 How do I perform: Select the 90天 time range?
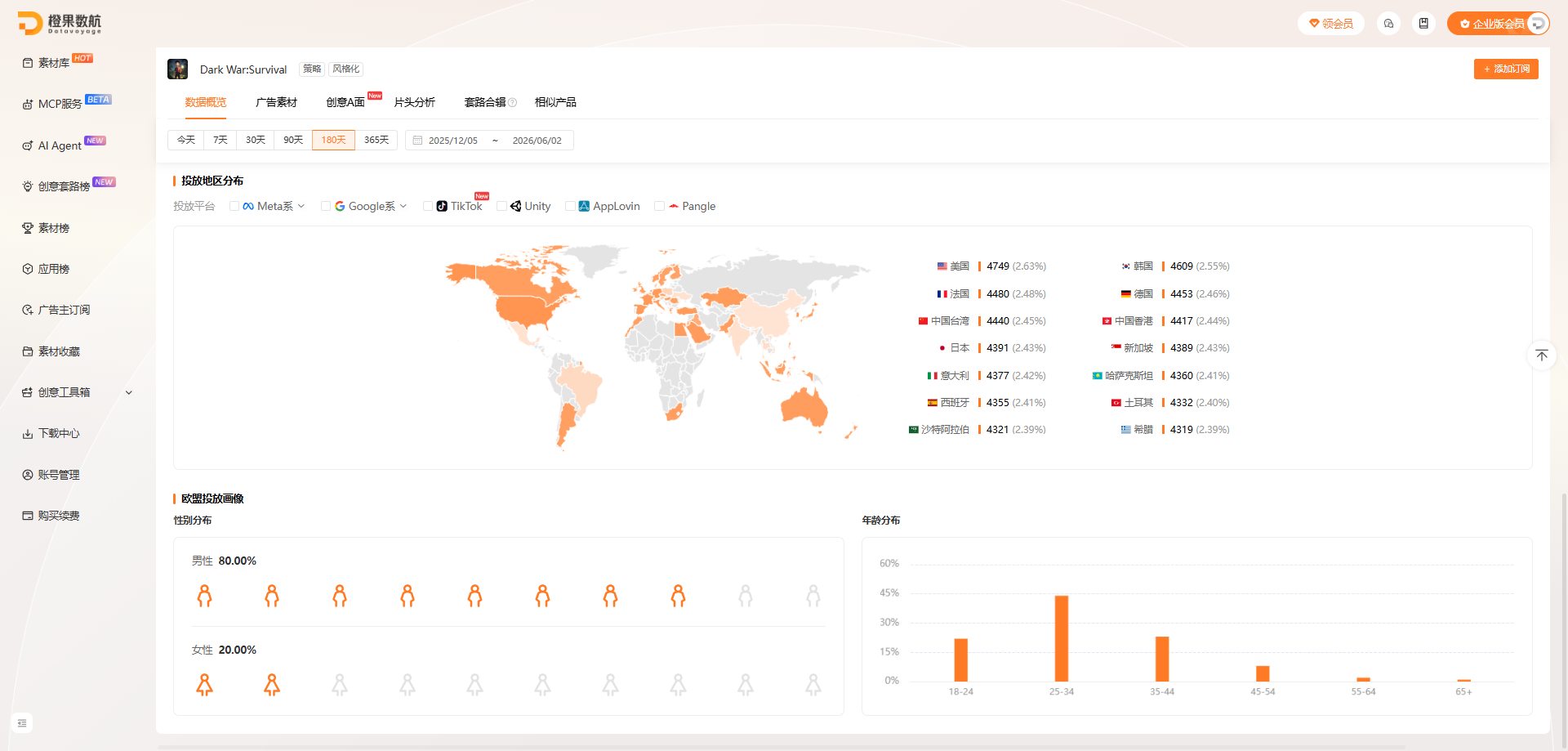(293, 141)
